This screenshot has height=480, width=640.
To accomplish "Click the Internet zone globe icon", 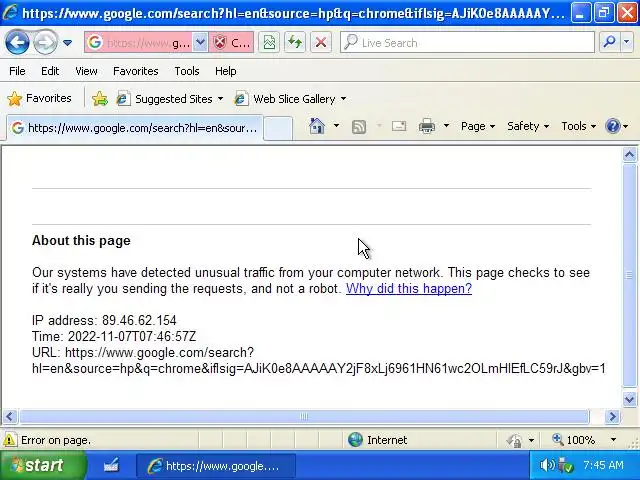I will [x=355, y=440].
